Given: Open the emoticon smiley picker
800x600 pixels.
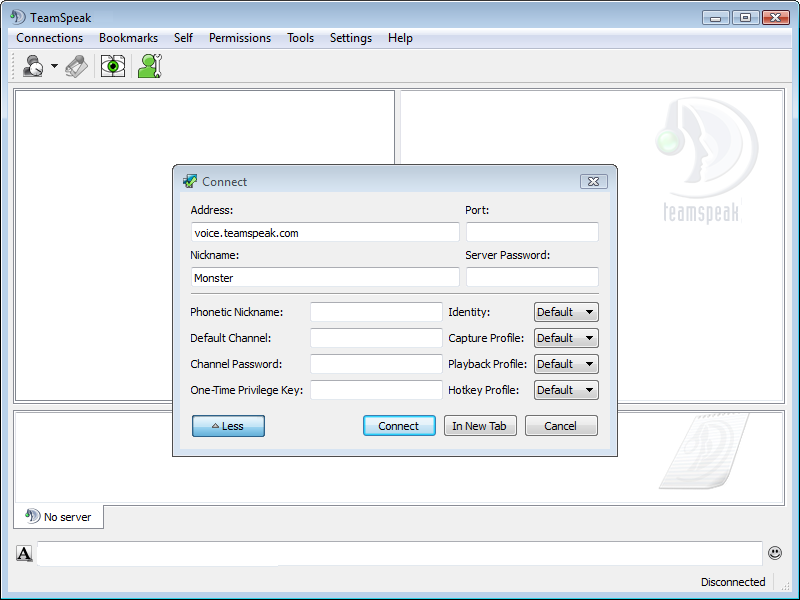Looking at the screenshot, I should [774, 553].
